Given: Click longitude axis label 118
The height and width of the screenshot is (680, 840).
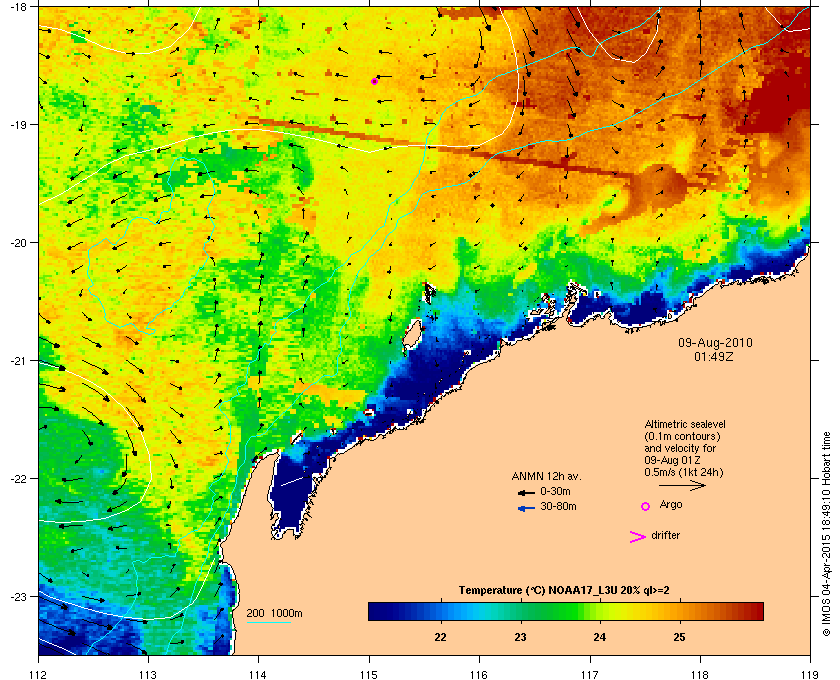Looking at the screenshot, I should click(700, 674).
